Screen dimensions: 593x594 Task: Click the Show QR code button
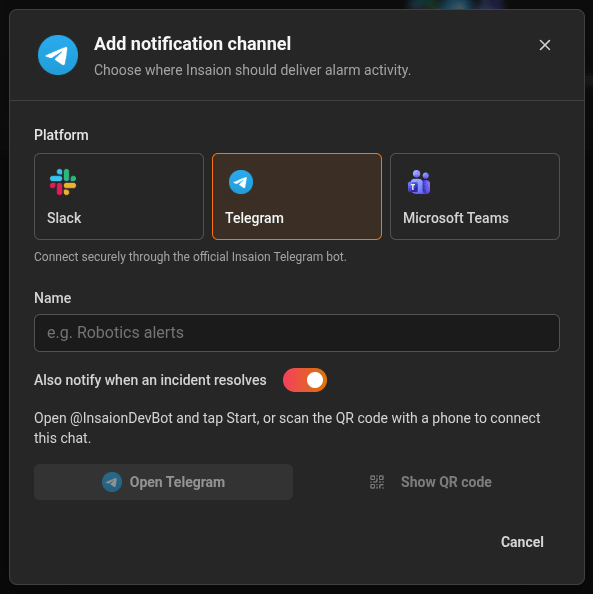tap(430, 482)
